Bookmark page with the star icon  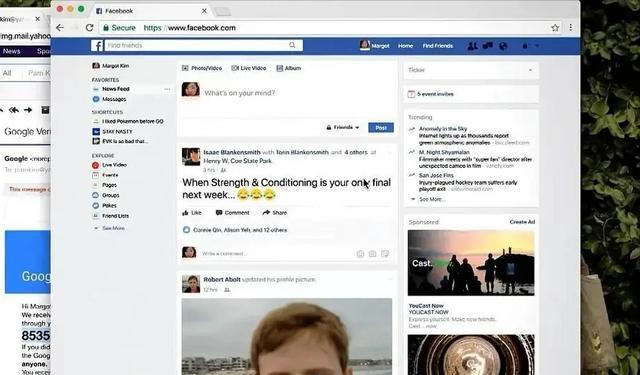(x=555, y=28)
